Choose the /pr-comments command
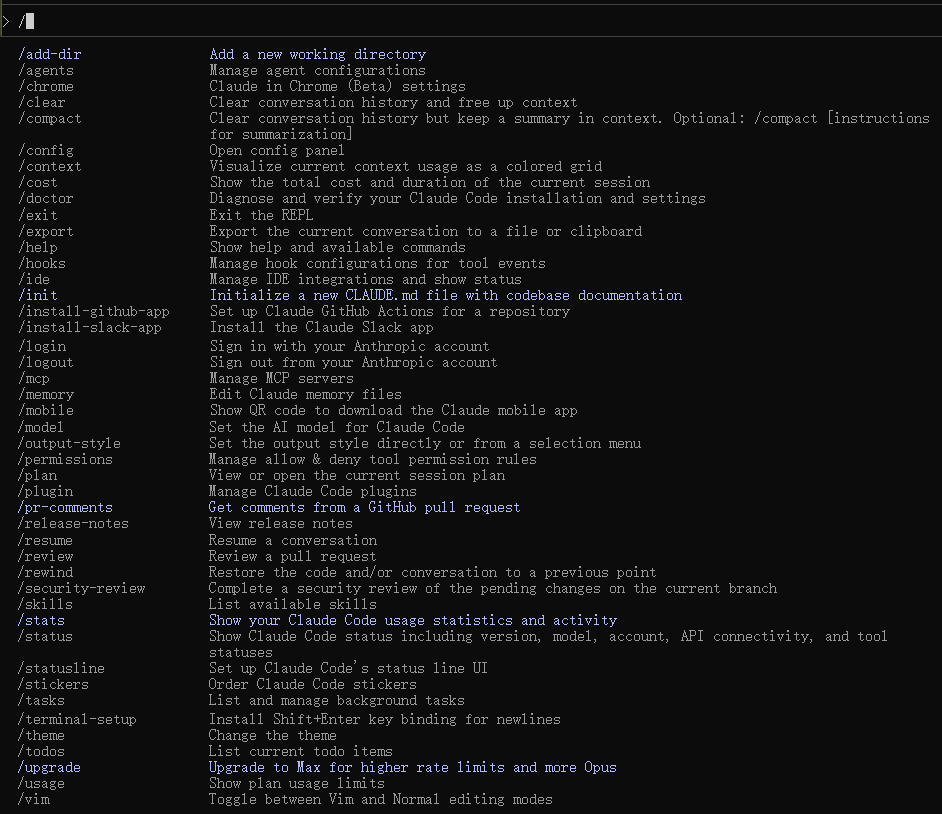This screenshot has height=814, width=942. click(x=65, y=508)
